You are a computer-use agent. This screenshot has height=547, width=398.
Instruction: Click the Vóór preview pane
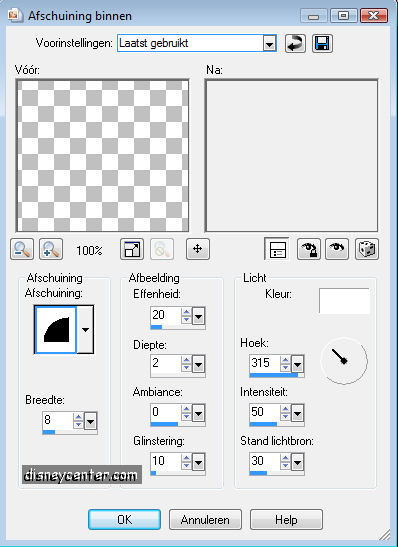(102, 155)
